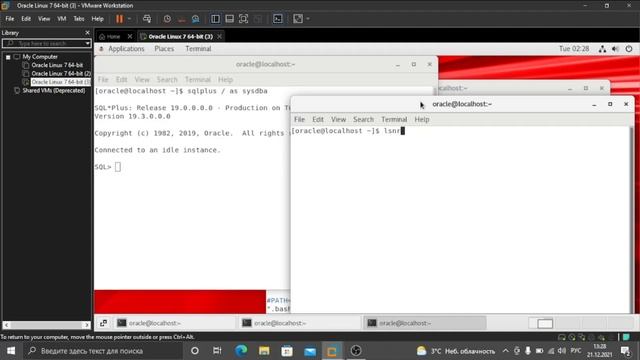The image size is (640, 360).
Task: Open Windows Task View
Action: click(x=217, y=351)
